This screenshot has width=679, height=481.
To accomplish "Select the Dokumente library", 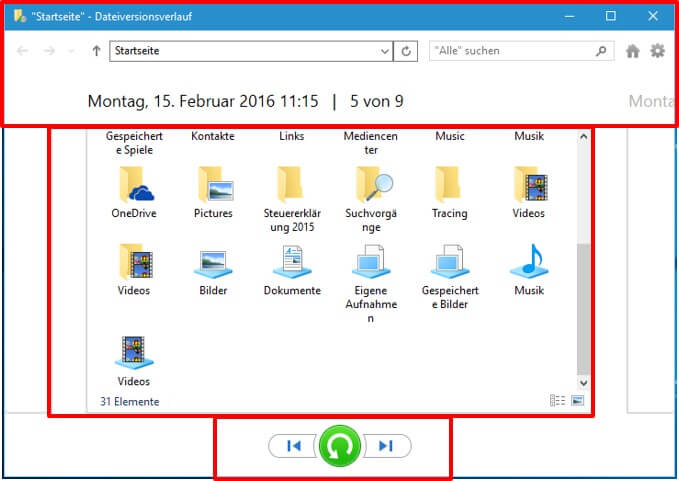I will point(292,270).
